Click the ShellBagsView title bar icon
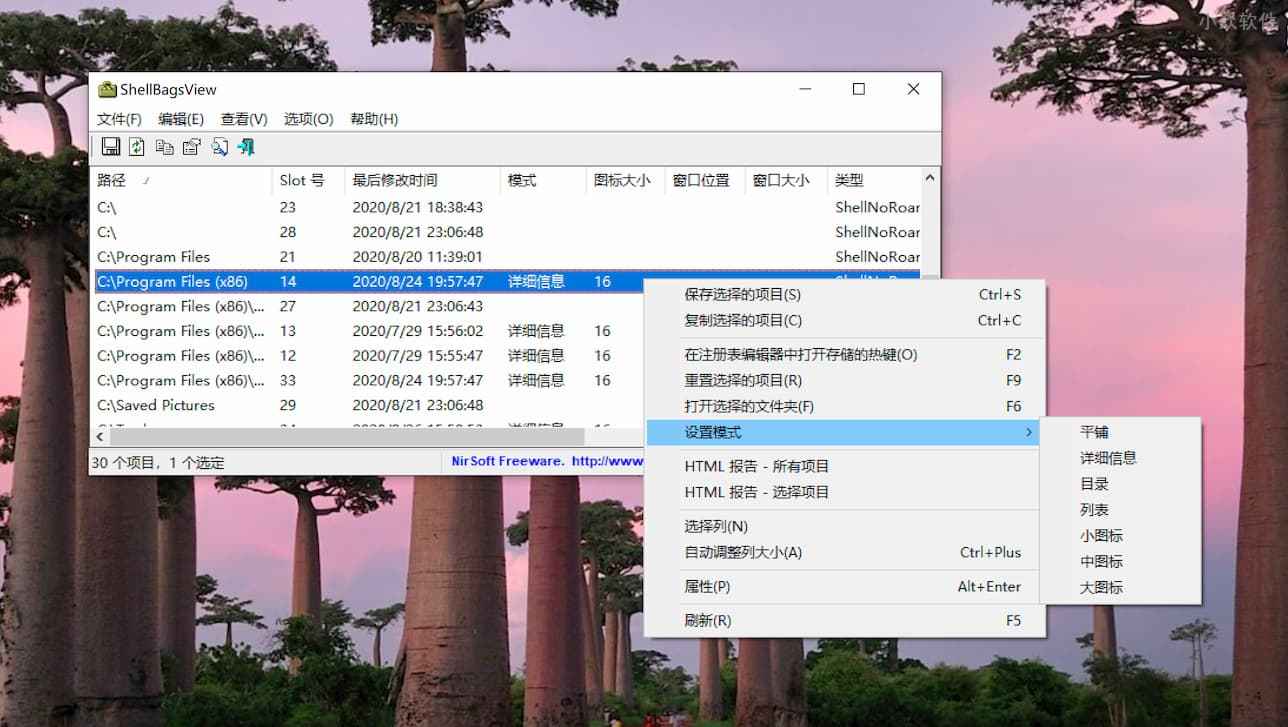This screenshot has width=1288, height=727. 108,88
